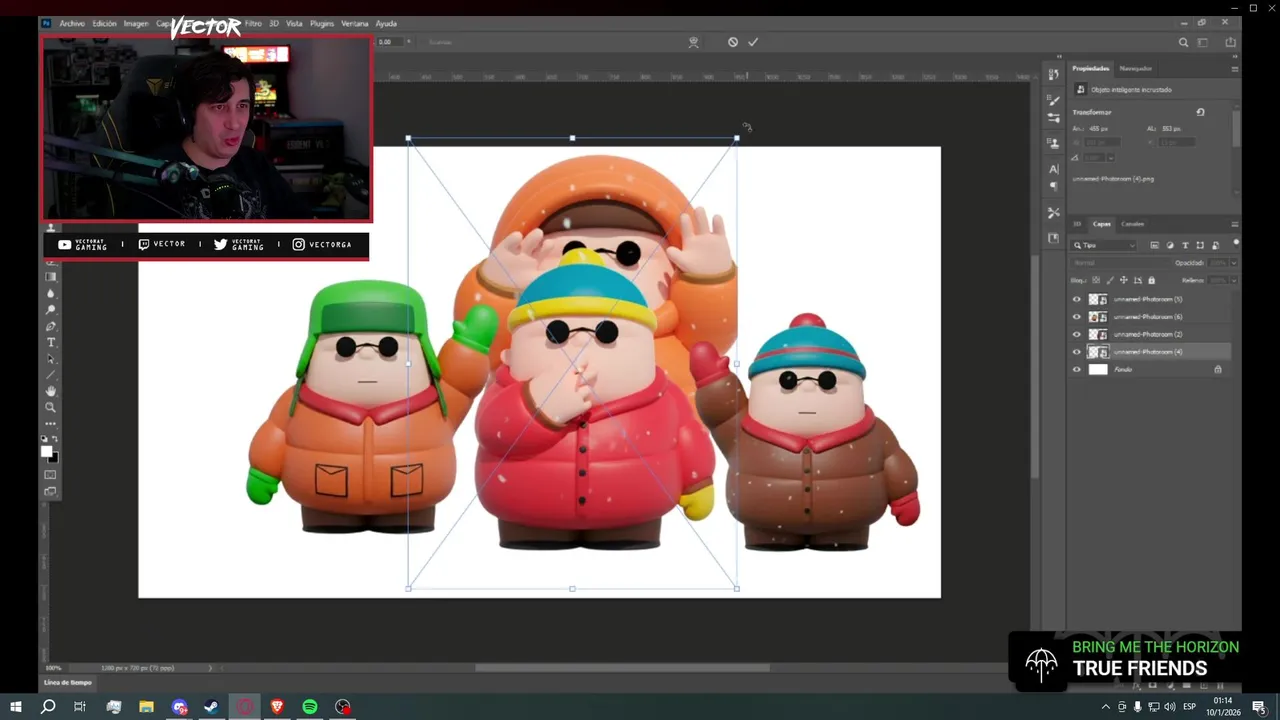This screenshot has width=1280, height=720.
Task: Hide layer unnamed-Photoroom (2)
Action: [1077, 334]
